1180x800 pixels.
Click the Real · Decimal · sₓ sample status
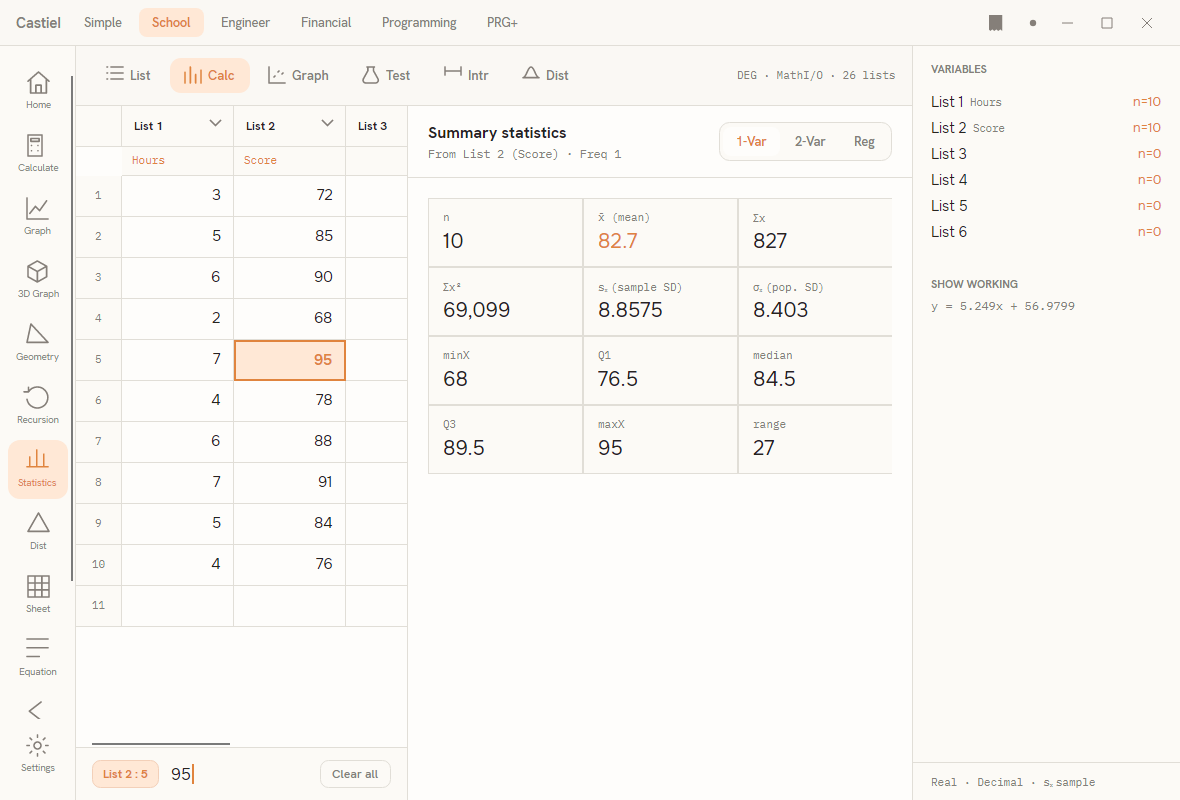click(1013, 782)
